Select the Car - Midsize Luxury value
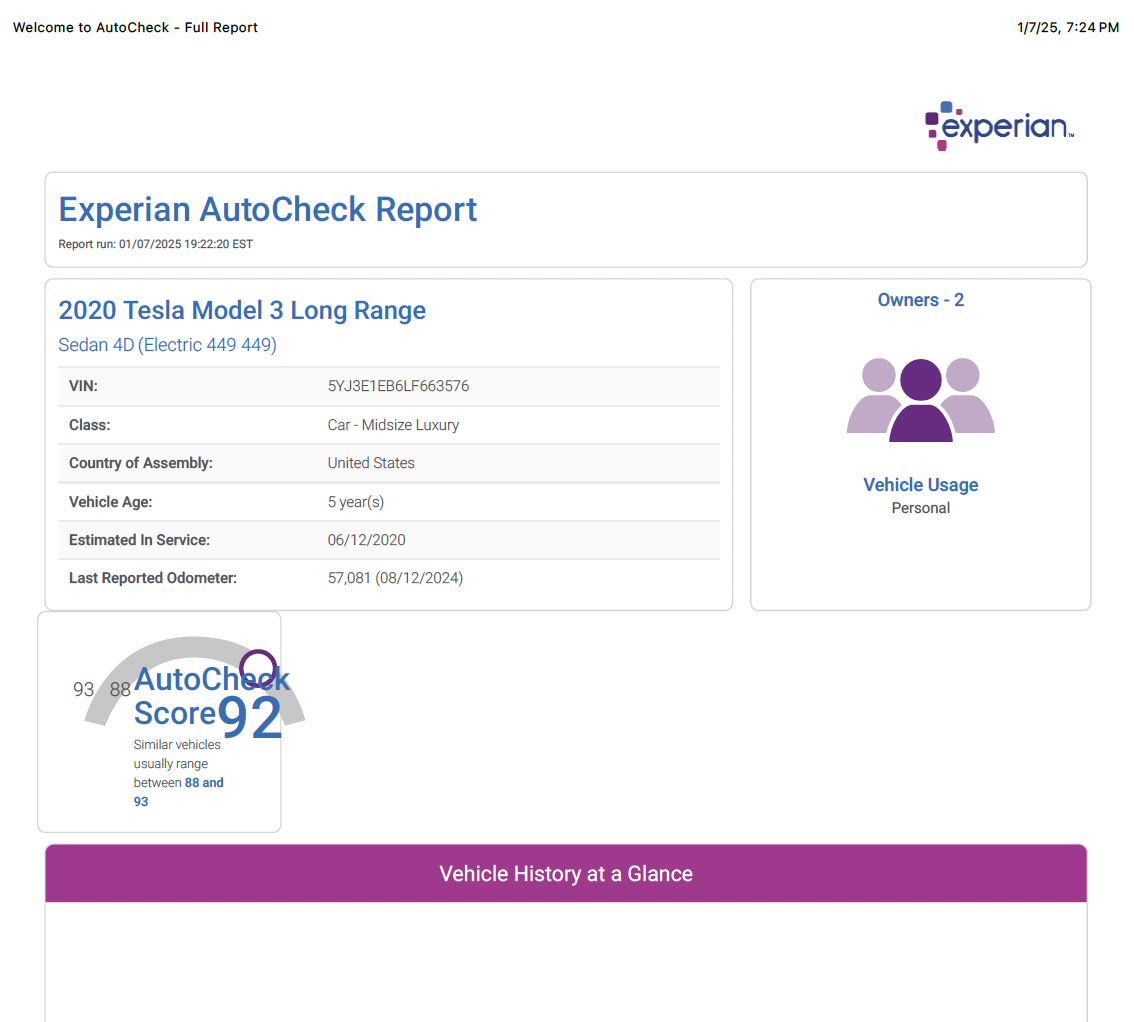Image resolution: width=1134 pixels, height=1022 pixels. 393,425
